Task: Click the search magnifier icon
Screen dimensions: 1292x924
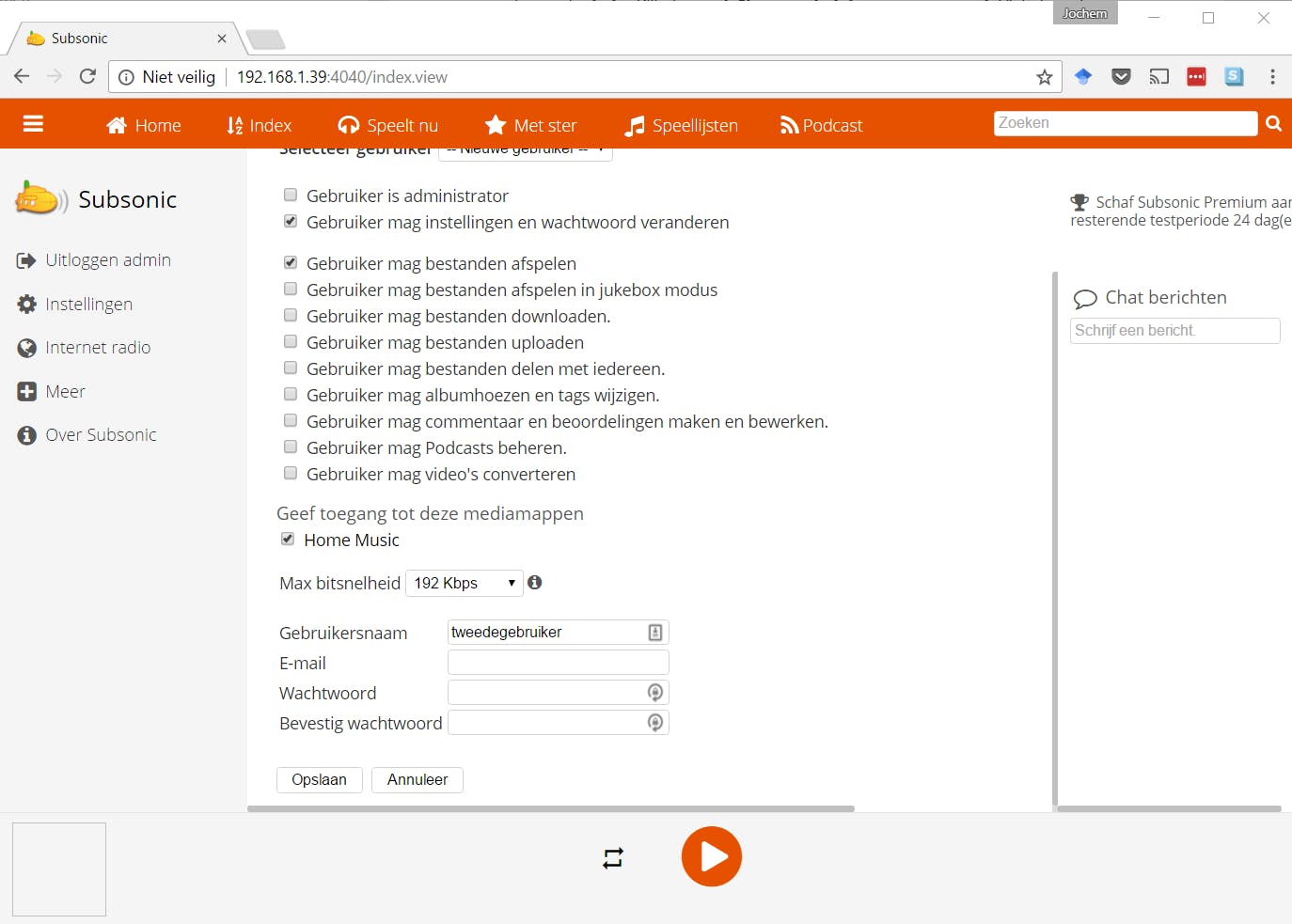Action: pos(1274,123)
